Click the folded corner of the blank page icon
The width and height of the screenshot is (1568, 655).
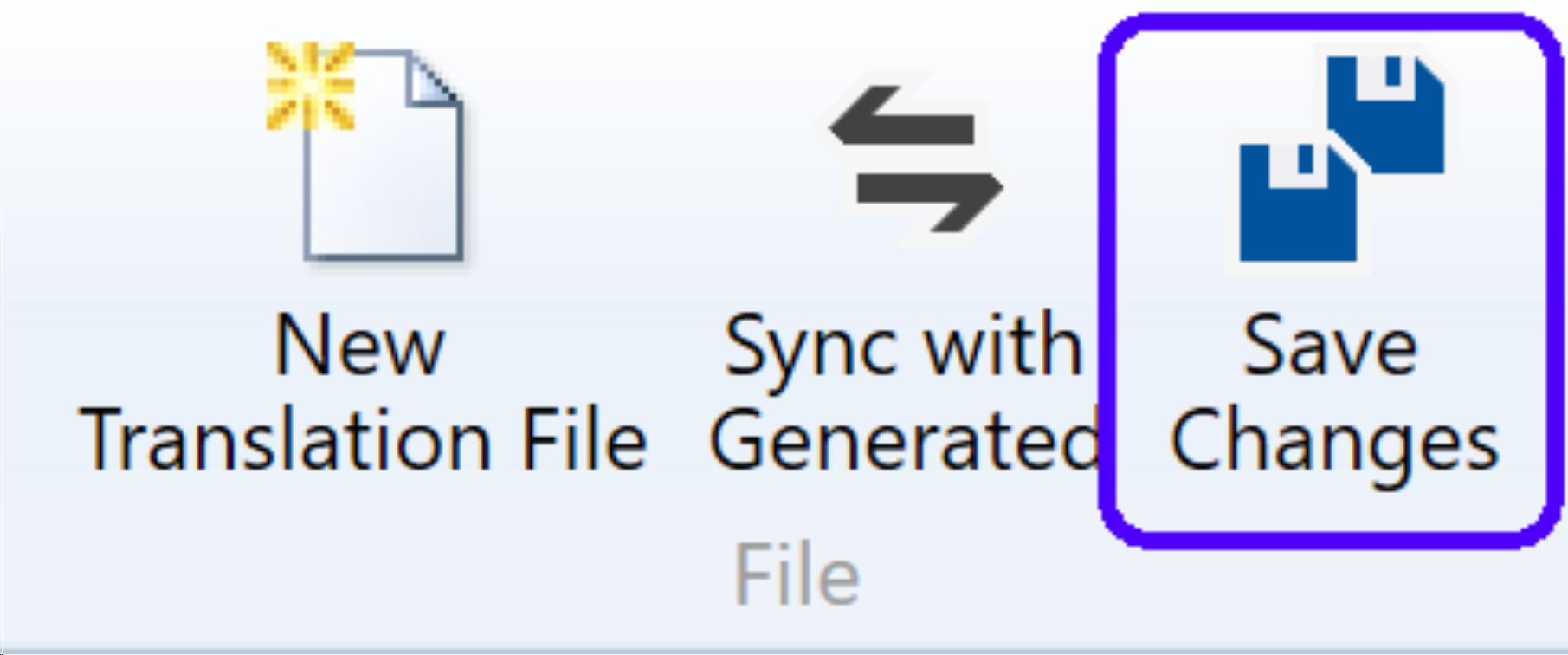click(x=431, y=80)
